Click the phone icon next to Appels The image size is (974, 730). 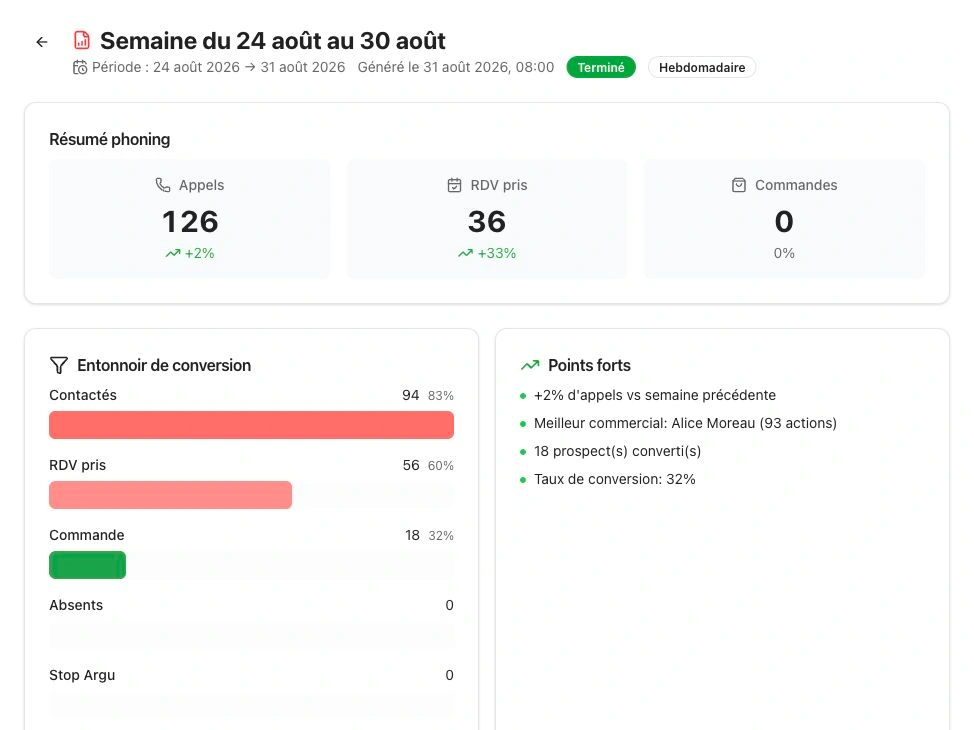pyautogui.click(x=163, y=185)
